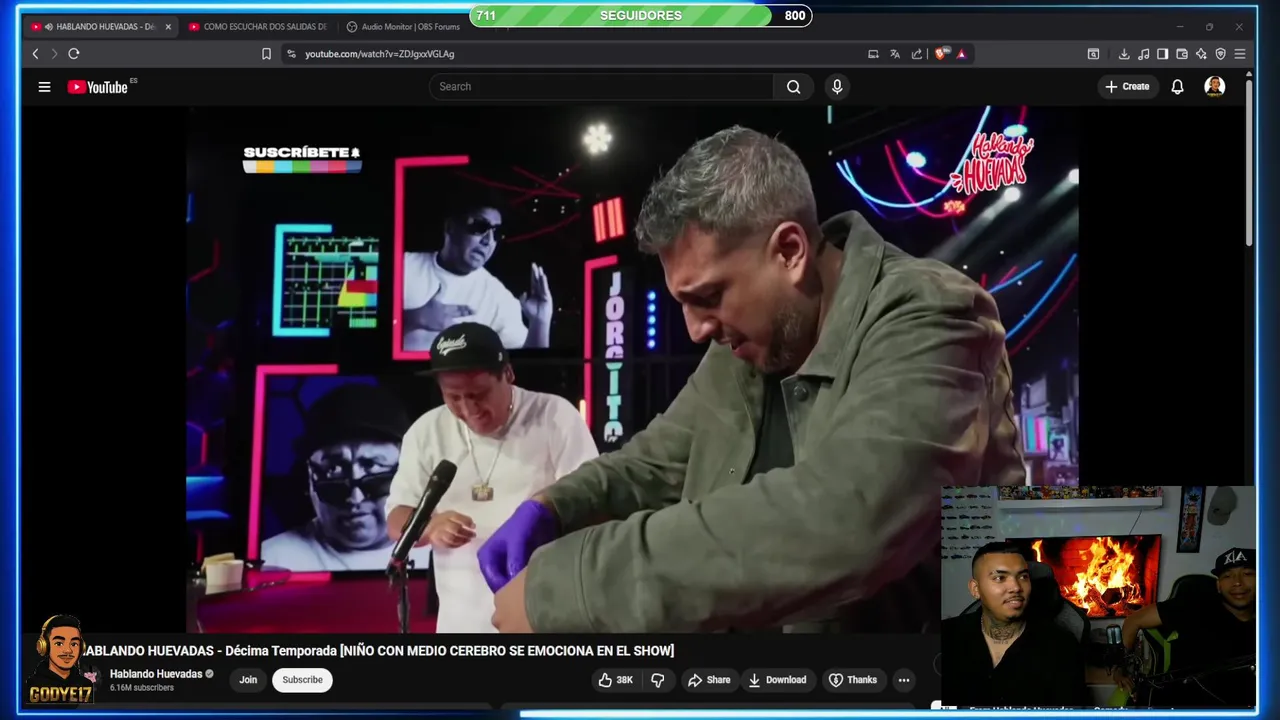Image resolution: width=1280 pixels, height=720 pixels.
Task: Open the account avatar menu
Action: pos(1215,87)
